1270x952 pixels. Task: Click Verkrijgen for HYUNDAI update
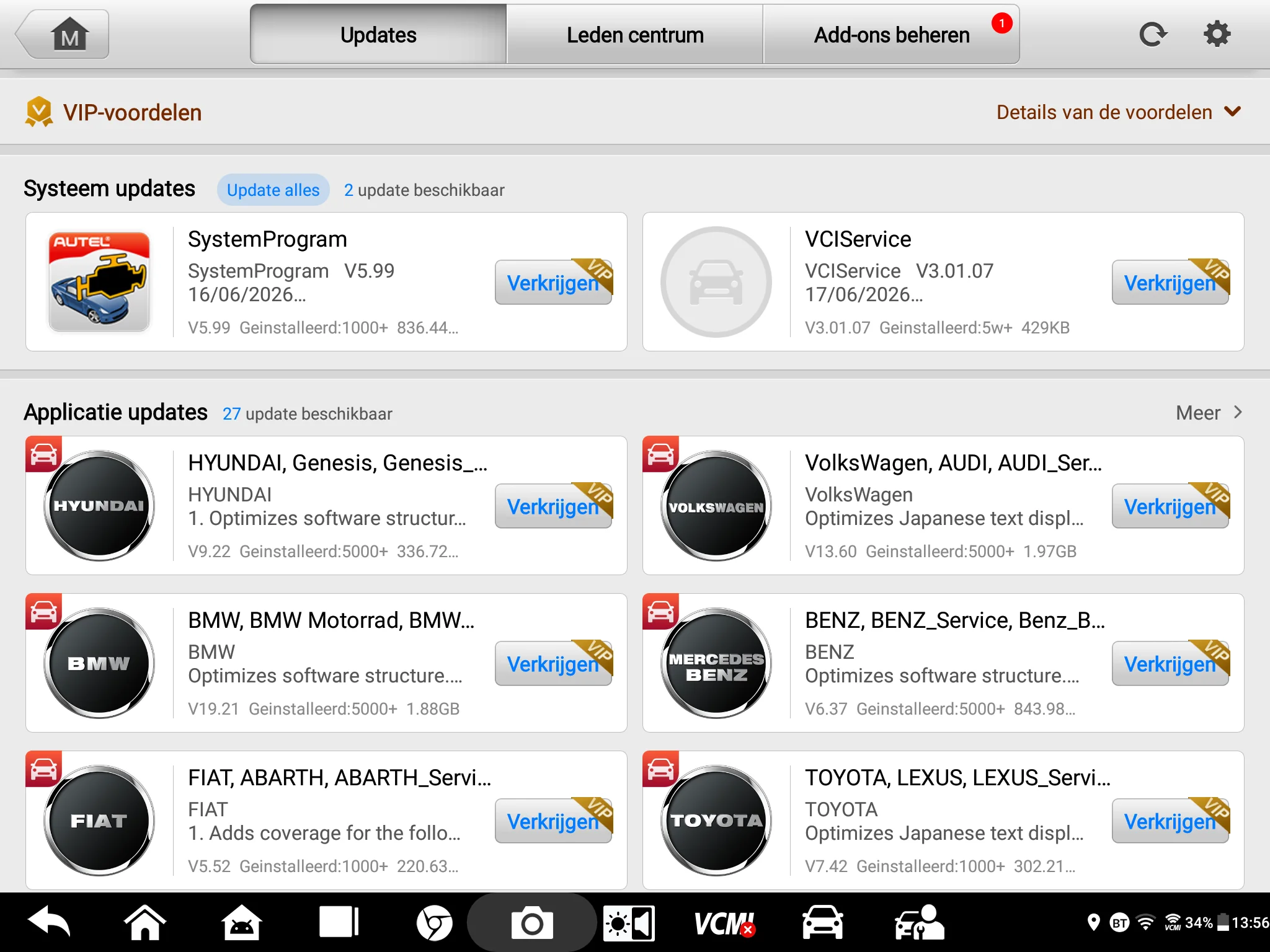pos(554,506)
